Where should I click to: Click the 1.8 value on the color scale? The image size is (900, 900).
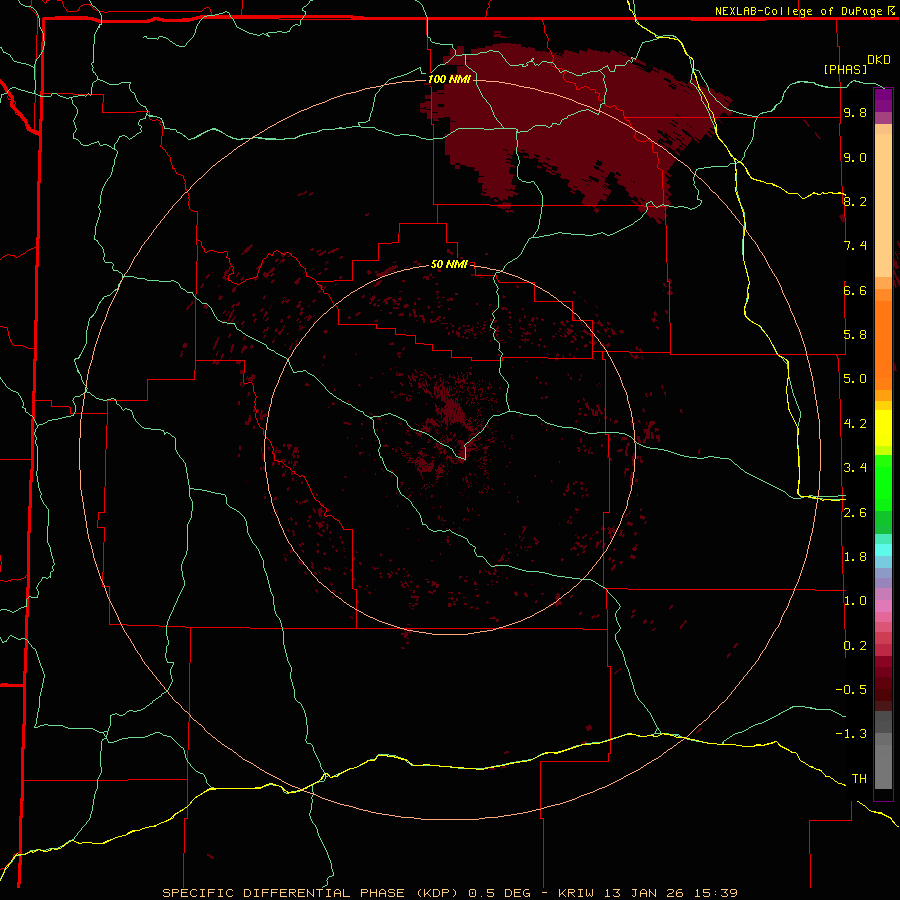click(855, 557)
